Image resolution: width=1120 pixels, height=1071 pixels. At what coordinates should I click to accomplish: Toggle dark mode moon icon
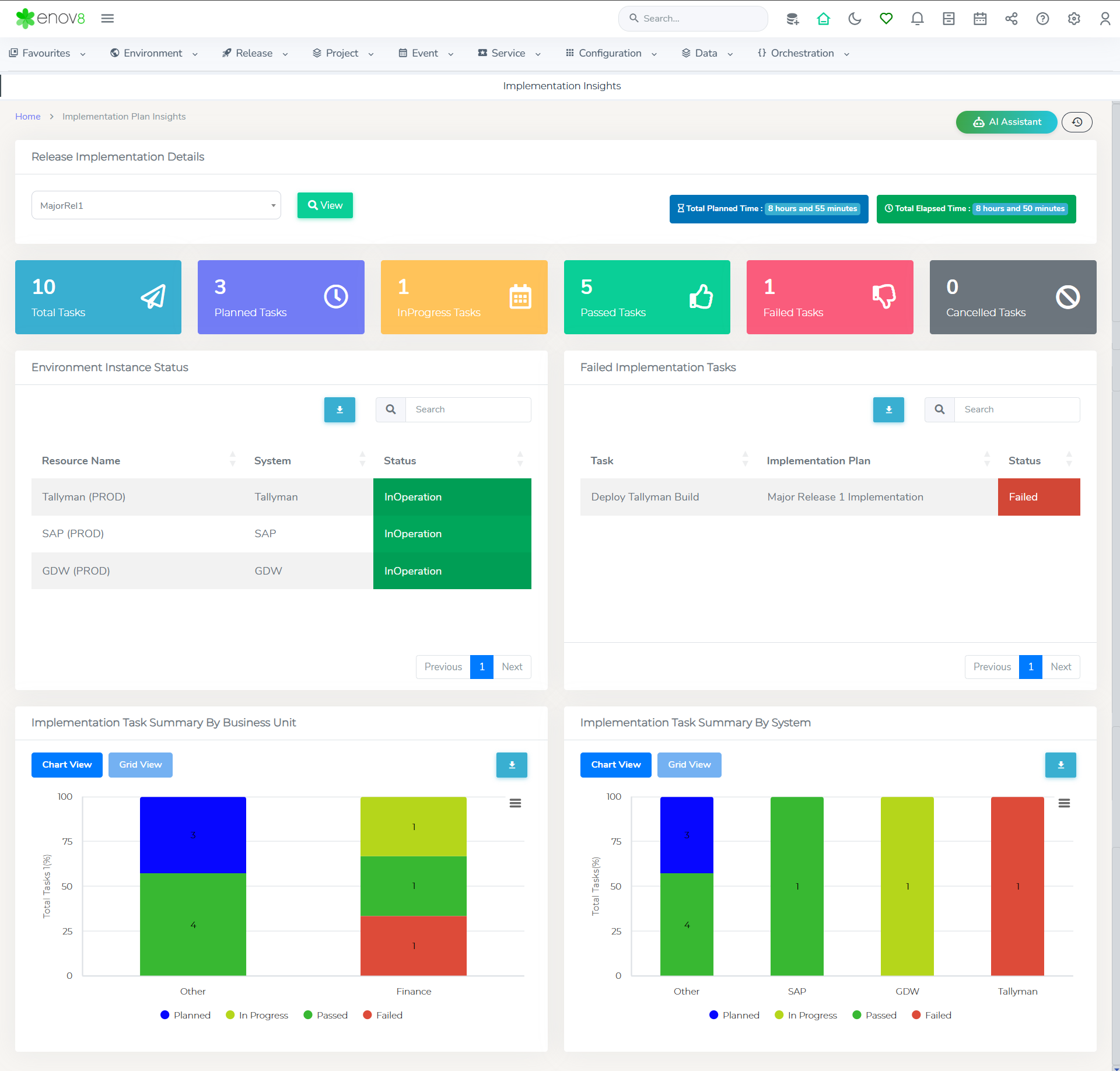click(855, 19)
